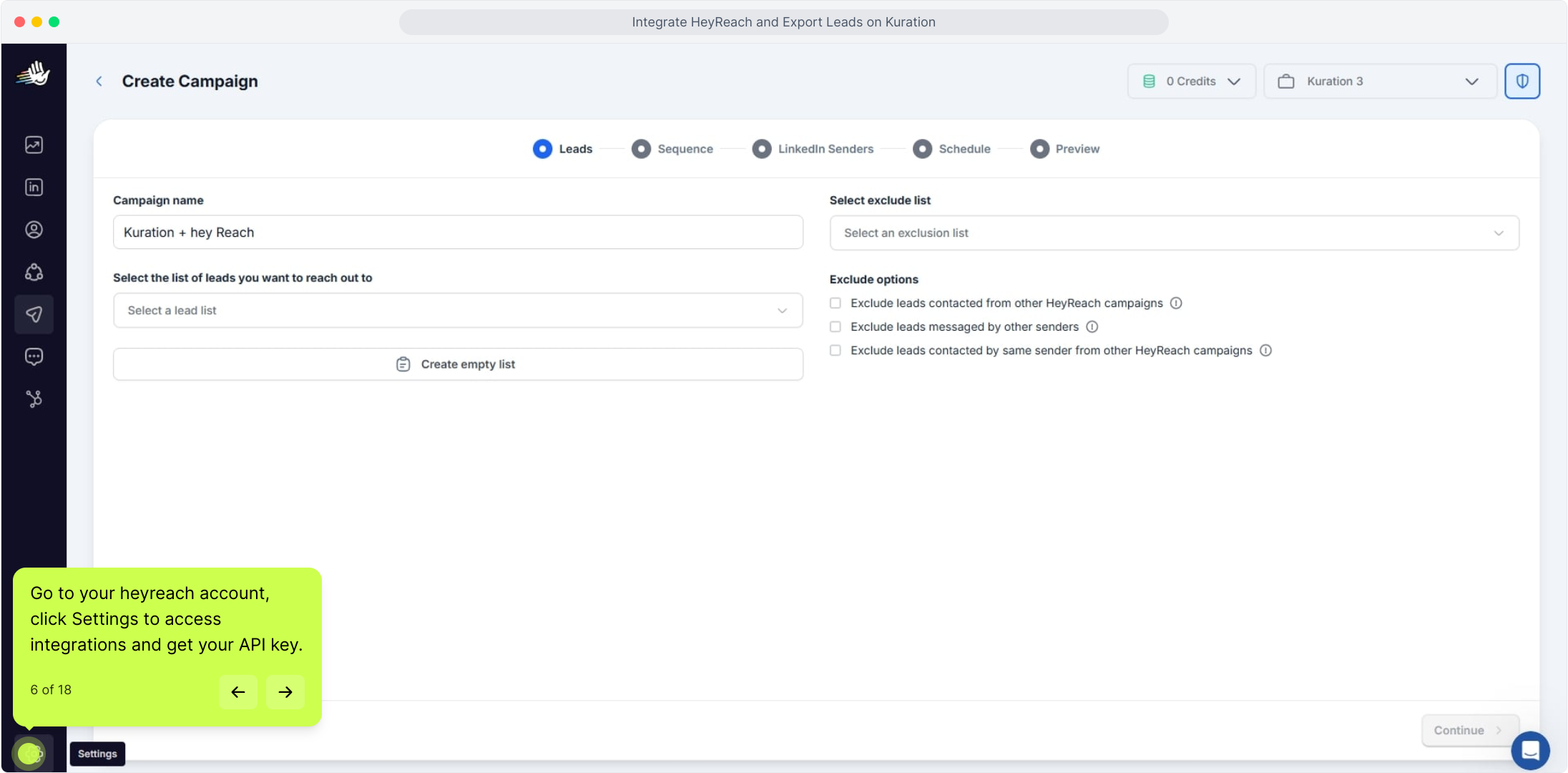Screen dimensions: 1568x773
Task: Go to next tour step arrow
Action: coord(285,692)
